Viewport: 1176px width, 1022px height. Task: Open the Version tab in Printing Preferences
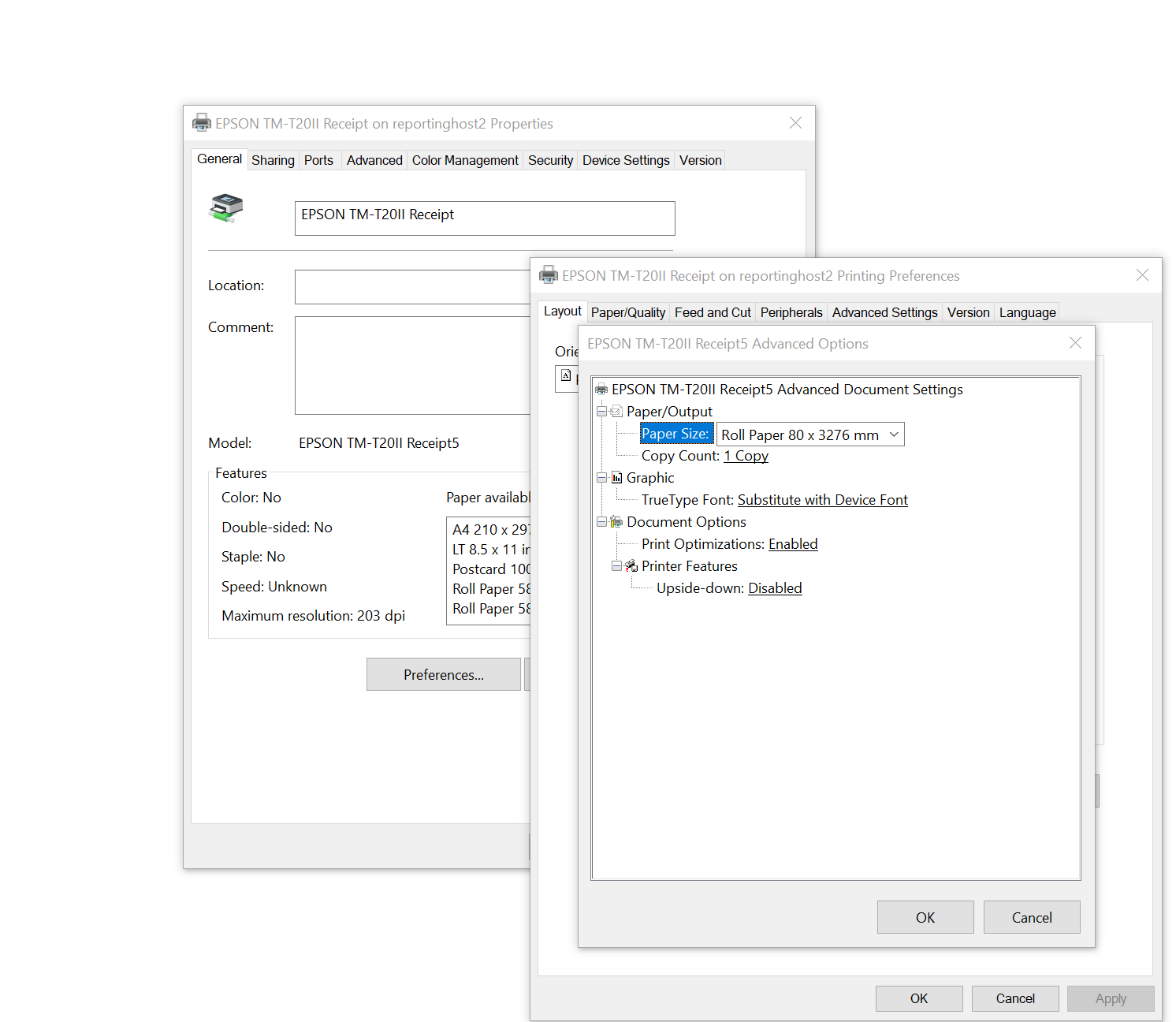click(968, 312)
